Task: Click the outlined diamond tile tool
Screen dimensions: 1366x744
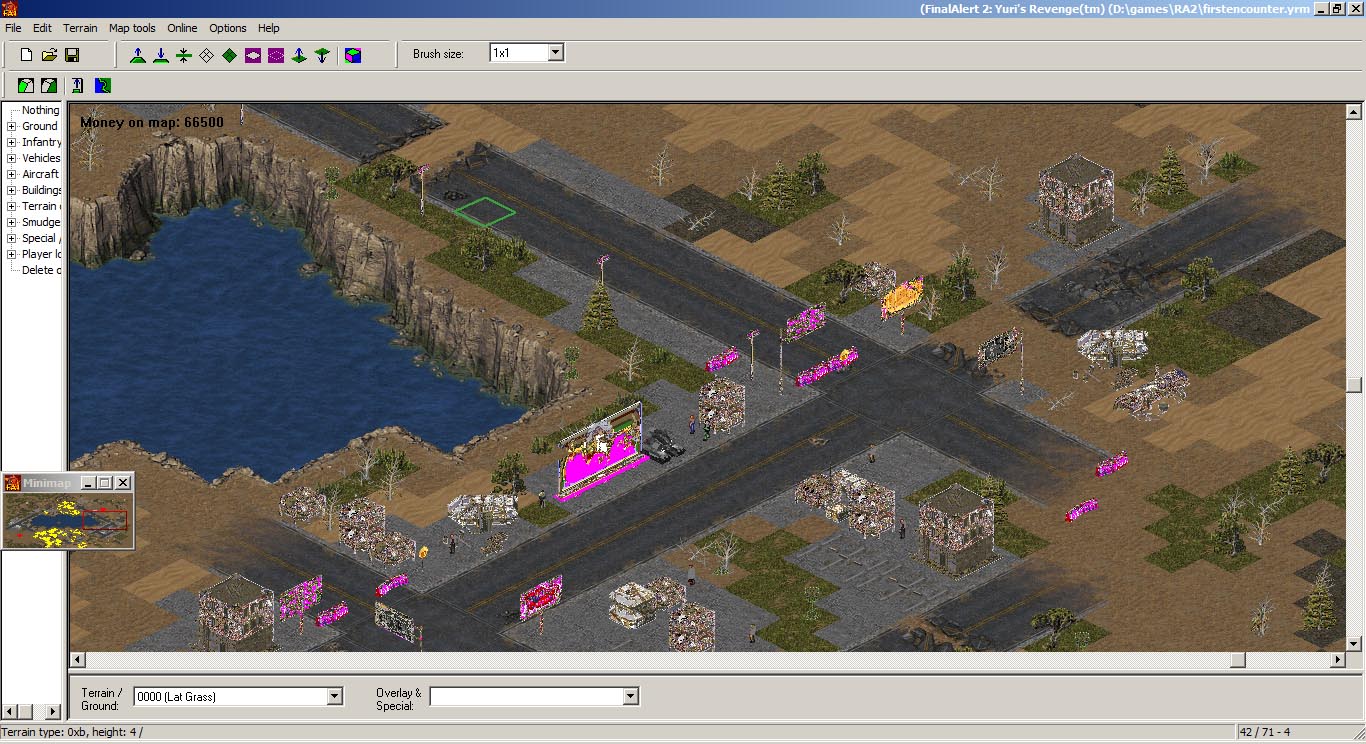Action: [206, 55]
